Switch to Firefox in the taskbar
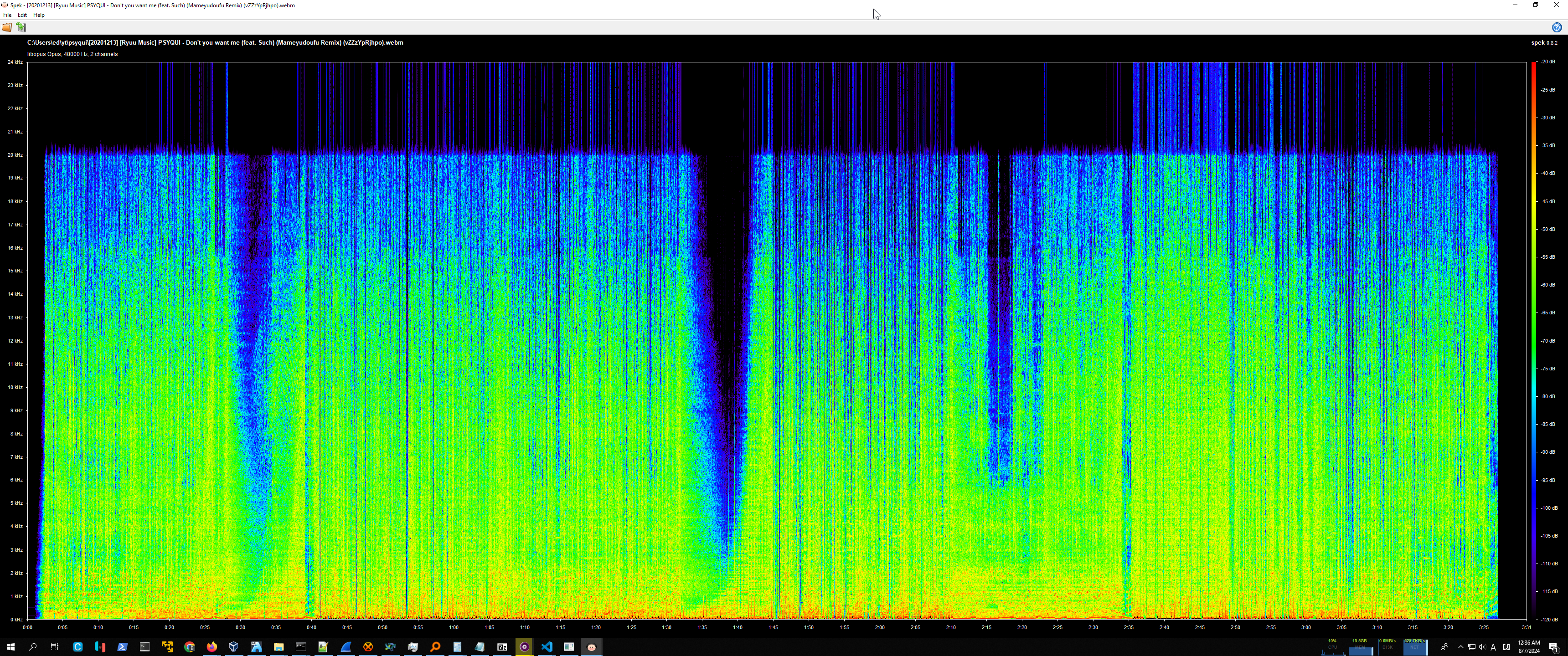 211,647
